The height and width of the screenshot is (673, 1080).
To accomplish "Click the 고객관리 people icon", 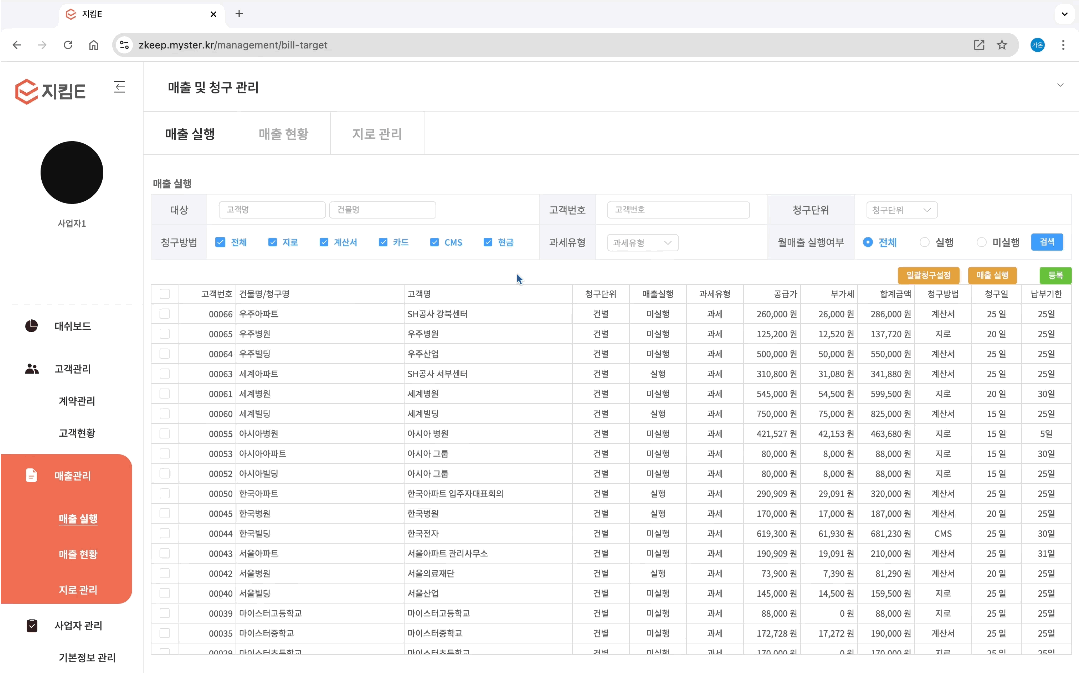I will (32, 369).
